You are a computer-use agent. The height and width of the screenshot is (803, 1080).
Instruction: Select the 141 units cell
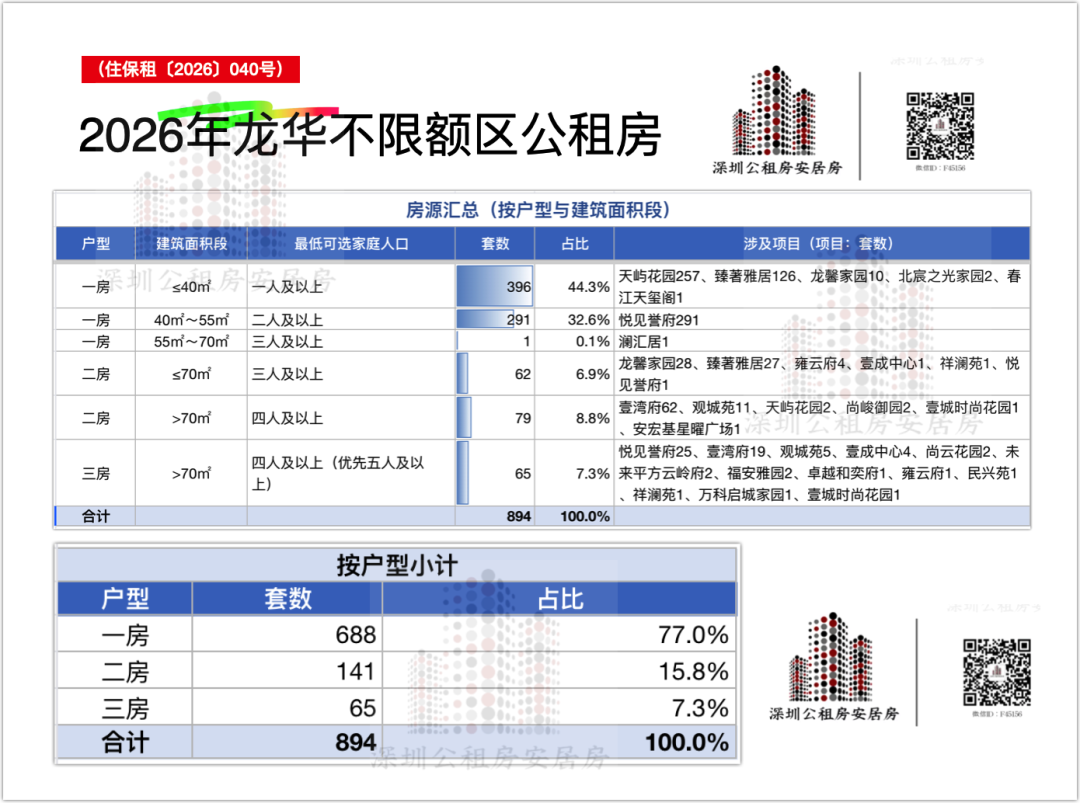(x=287, y=671)
